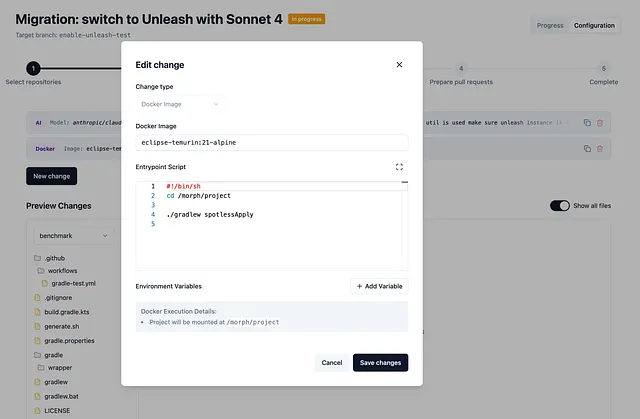Cancel the Edit change dialog
This screenshot has width=640, height=419.
(331, 363)
